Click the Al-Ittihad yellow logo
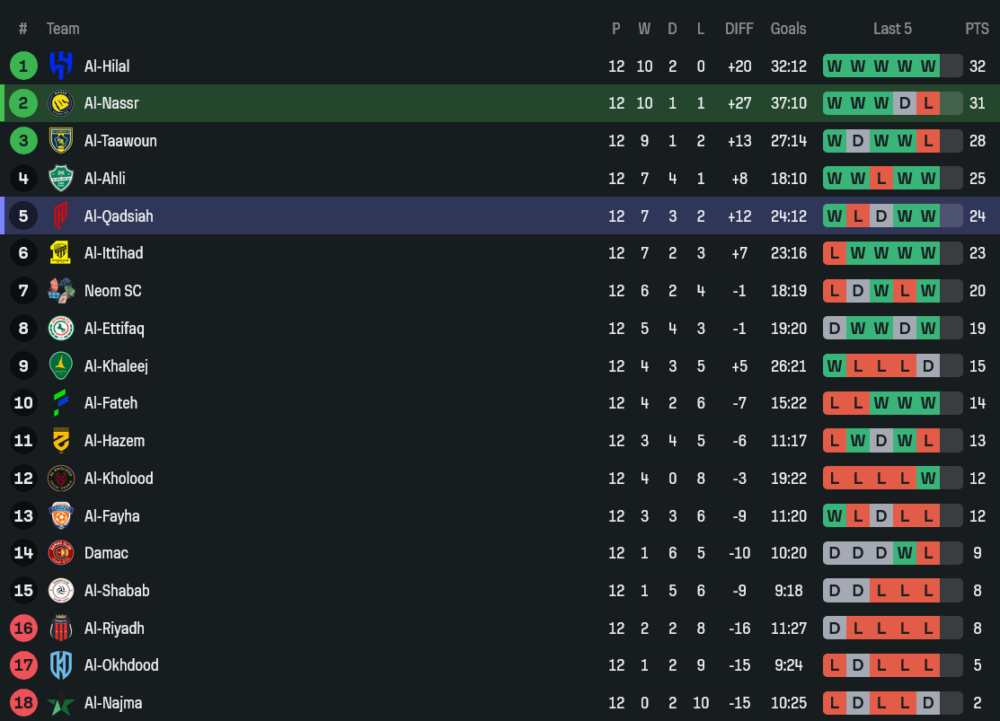The image size is (1000, 721). tap(61, 253)
